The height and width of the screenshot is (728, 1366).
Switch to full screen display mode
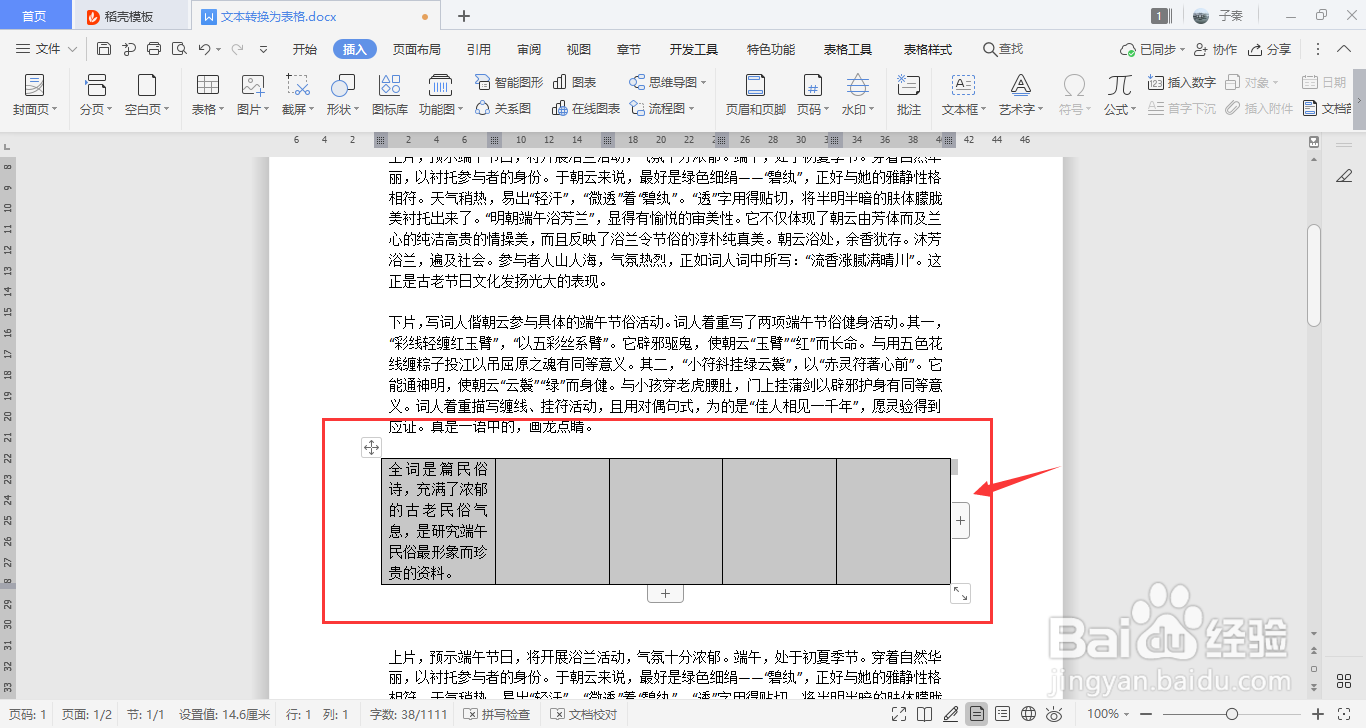(899, 714)
